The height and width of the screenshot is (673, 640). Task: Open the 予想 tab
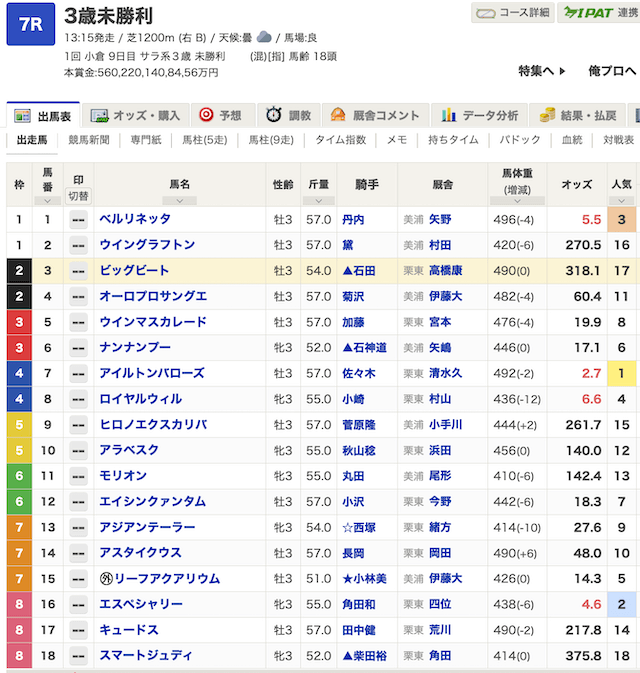(x=223, y=116)
